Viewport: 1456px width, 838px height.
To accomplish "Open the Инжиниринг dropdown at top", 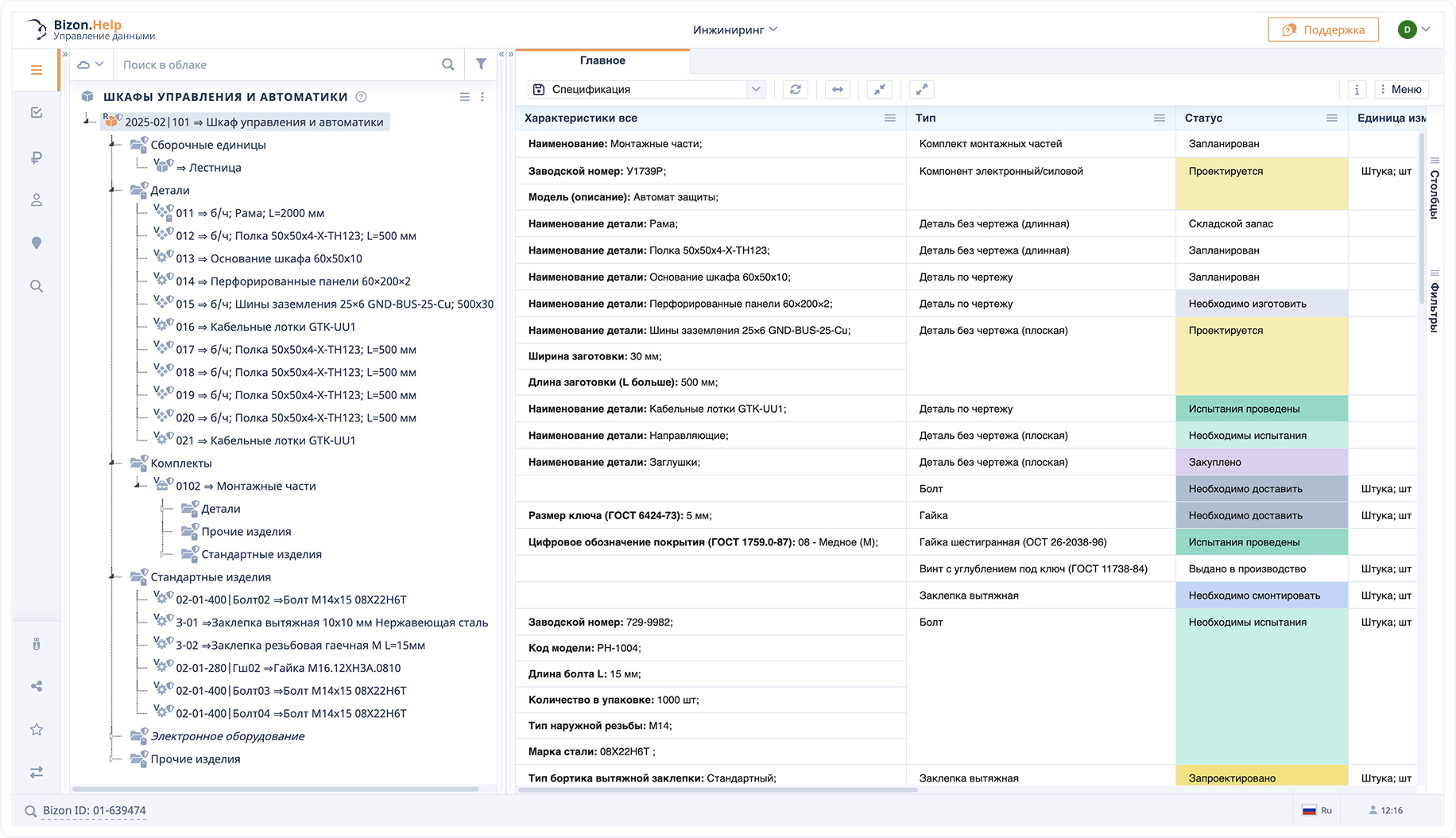I will coord(734,30).
